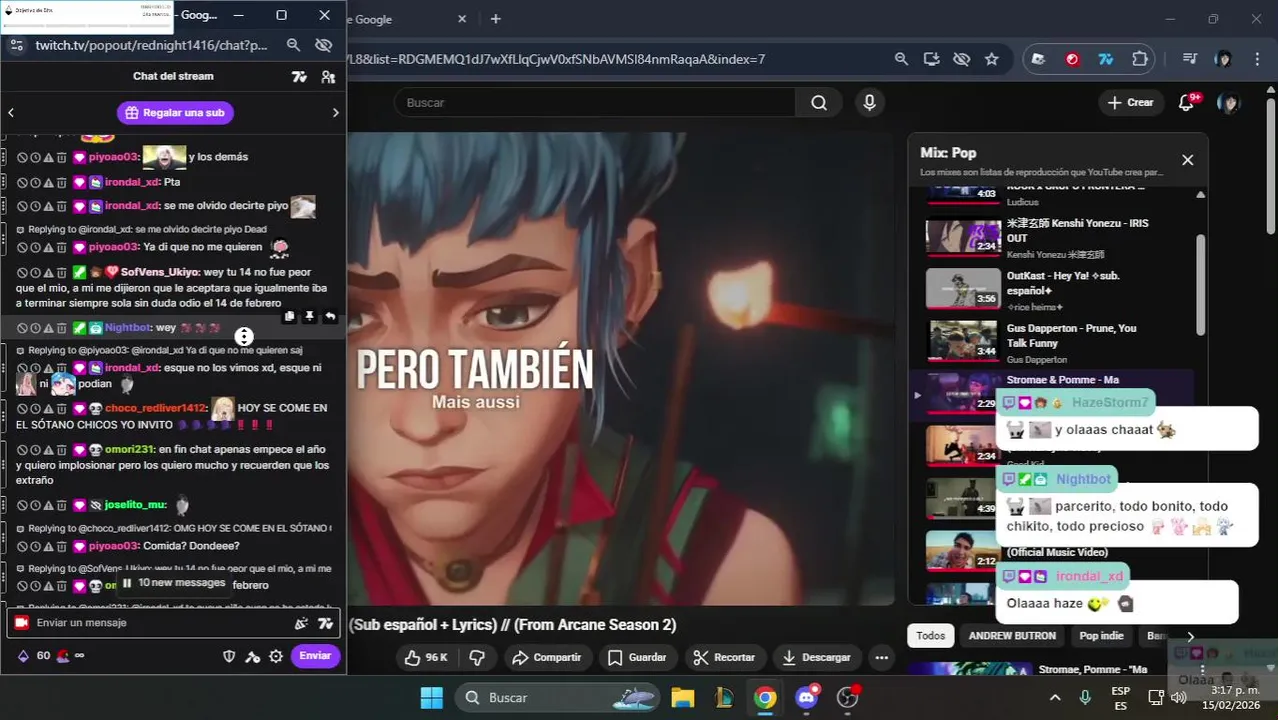Image resolution: width=1278 pixels, height=720 pixels.
Task: Click the install app icon in address bar
Action: 931,59
